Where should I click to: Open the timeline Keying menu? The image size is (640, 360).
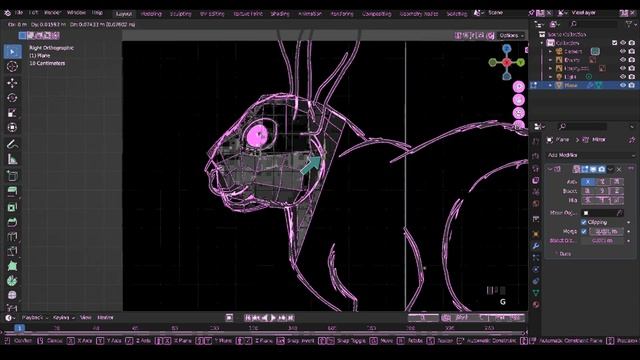64,318
